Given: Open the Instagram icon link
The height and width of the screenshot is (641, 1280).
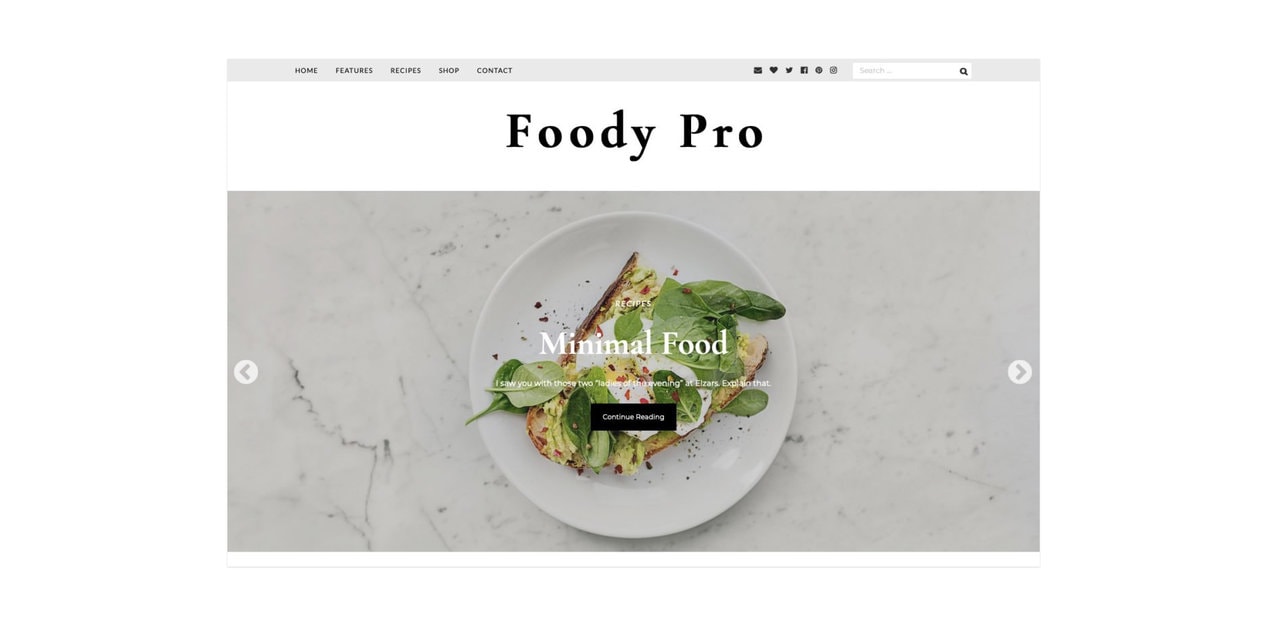Looking at the screenshot, I should 834,70.
